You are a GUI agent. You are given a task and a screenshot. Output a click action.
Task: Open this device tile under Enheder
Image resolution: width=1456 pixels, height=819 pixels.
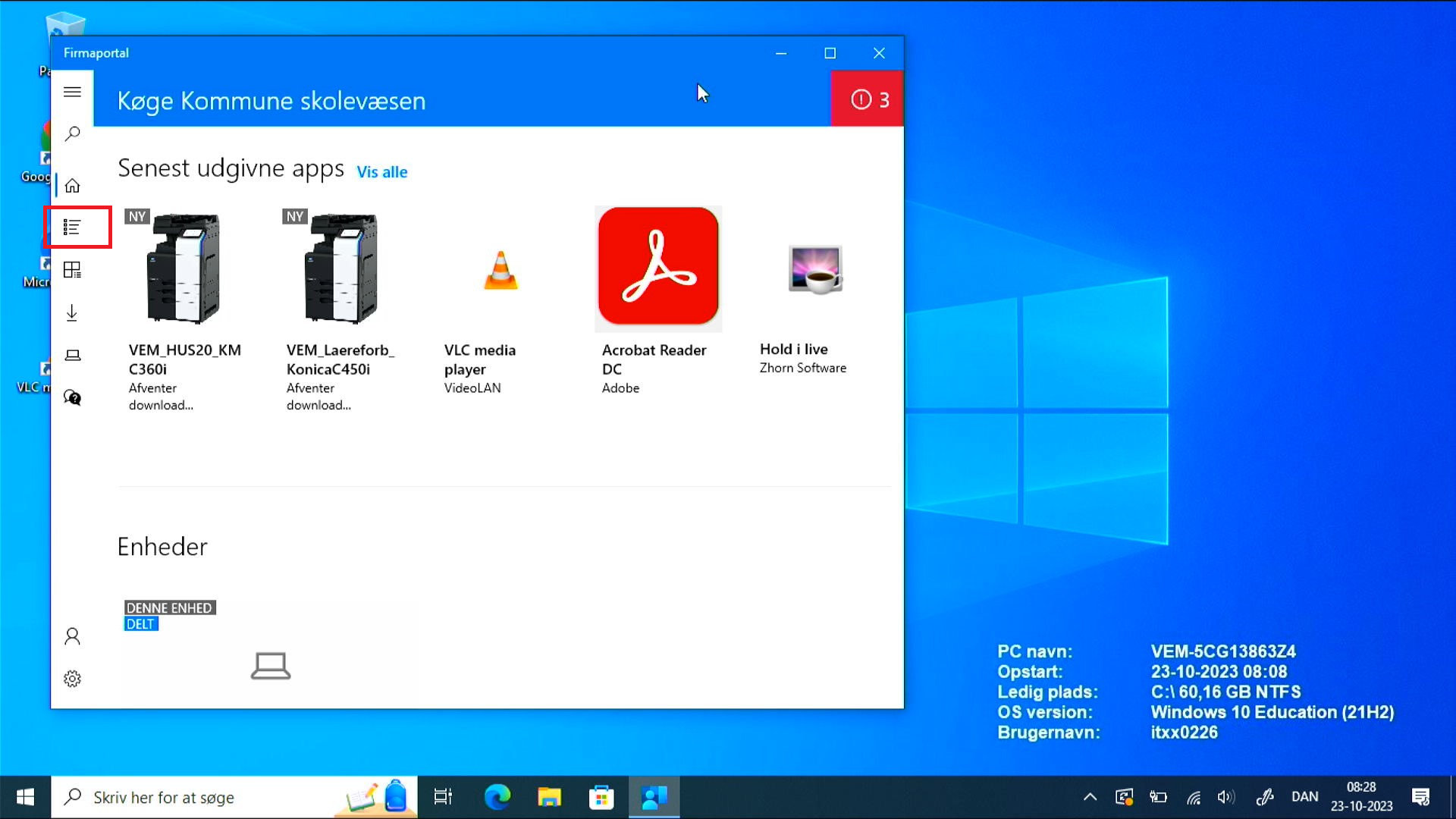point(270,652)
